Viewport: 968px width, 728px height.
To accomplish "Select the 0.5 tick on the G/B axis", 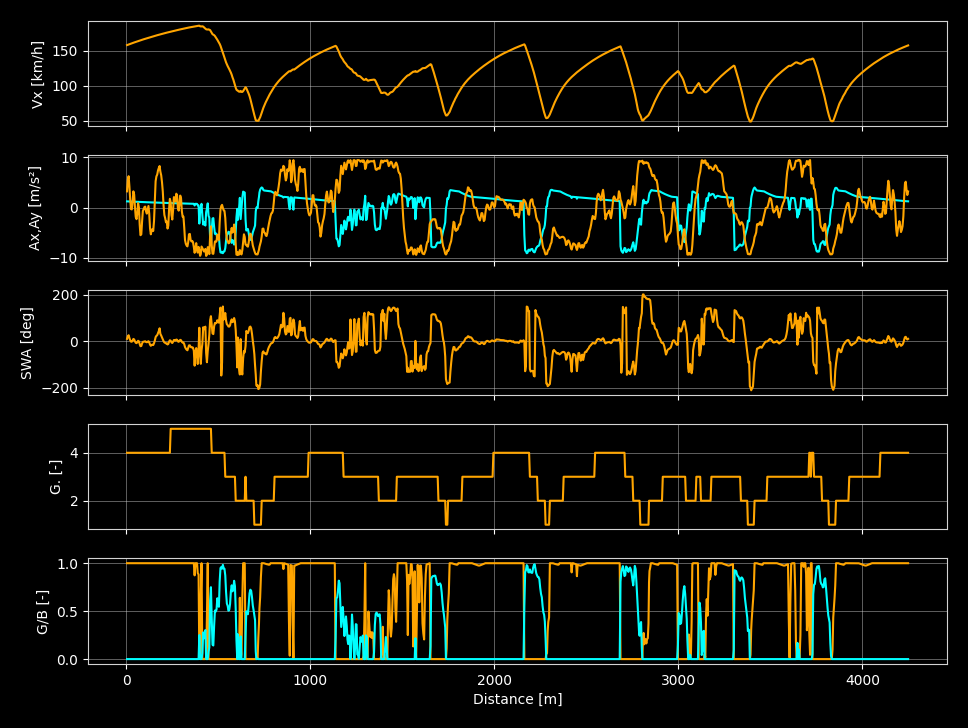I will (67, 613).
